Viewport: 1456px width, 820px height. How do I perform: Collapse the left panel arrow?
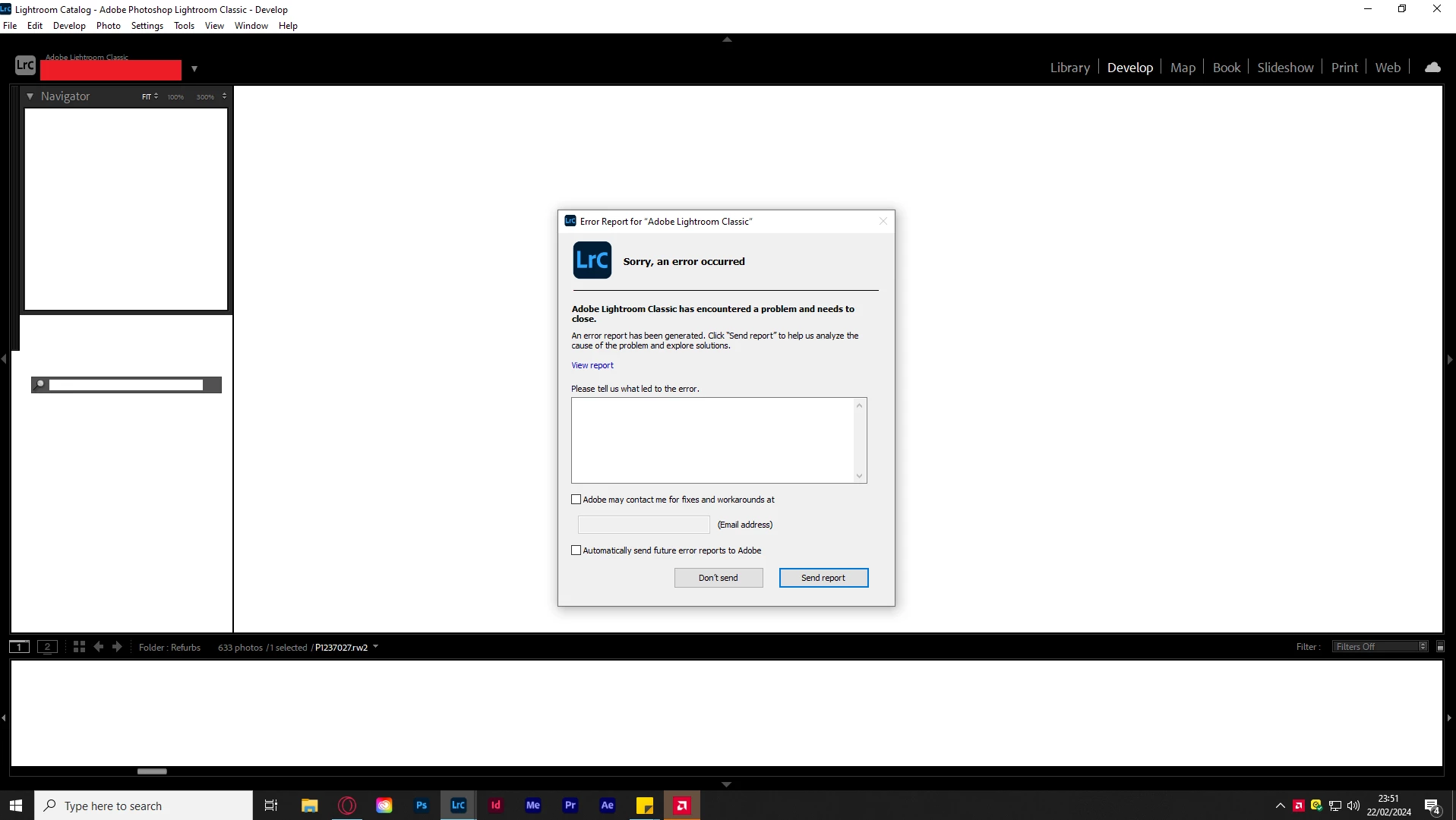click(4, 359)
